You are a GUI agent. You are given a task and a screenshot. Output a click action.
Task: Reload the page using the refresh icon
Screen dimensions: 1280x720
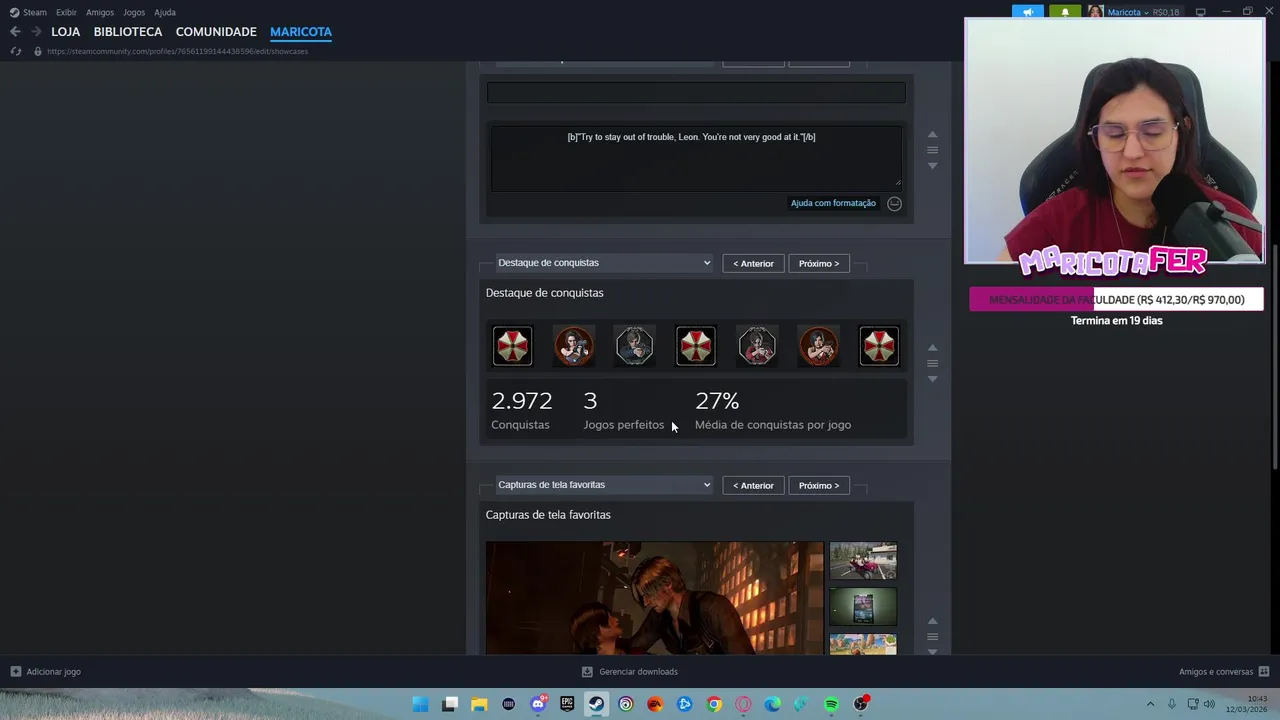(15, 51)
